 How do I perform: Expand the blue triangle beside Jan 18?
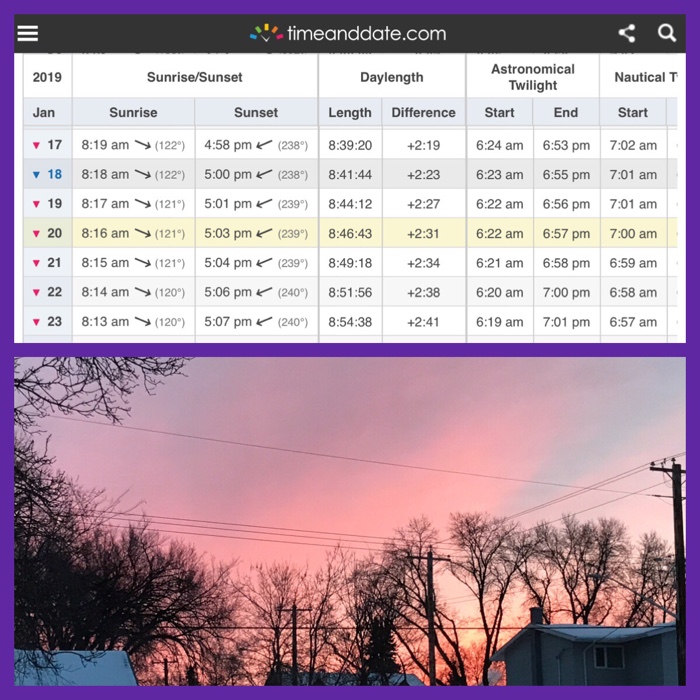pyautogui.click(x=36, y=175)
